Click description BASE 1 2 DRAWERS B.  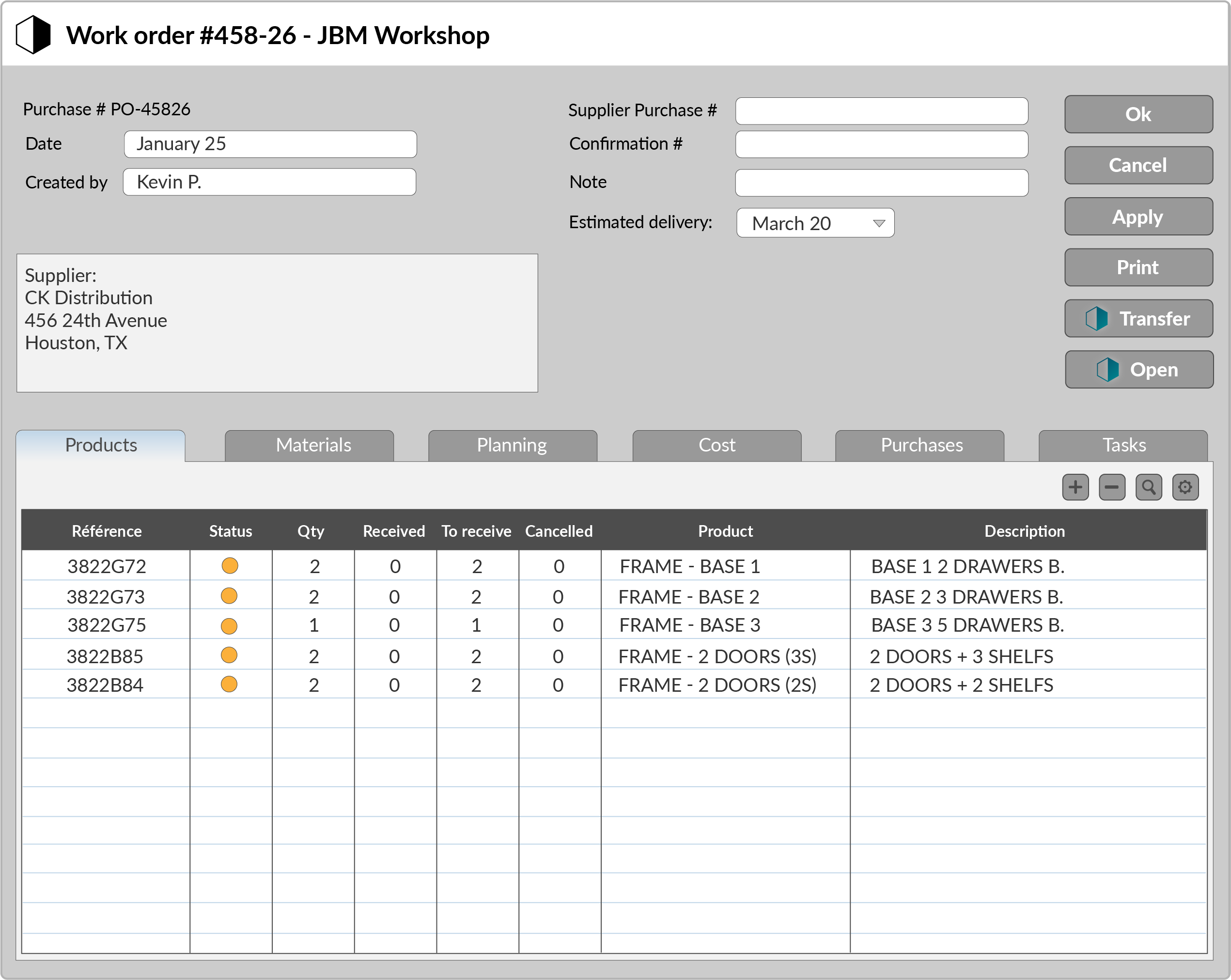click(968, 566)
